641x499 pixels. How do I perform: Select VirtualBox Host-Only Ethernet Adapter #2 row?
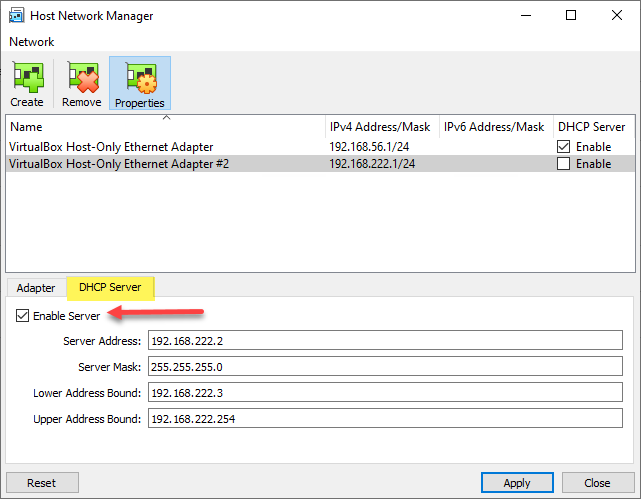click(320, 163)
